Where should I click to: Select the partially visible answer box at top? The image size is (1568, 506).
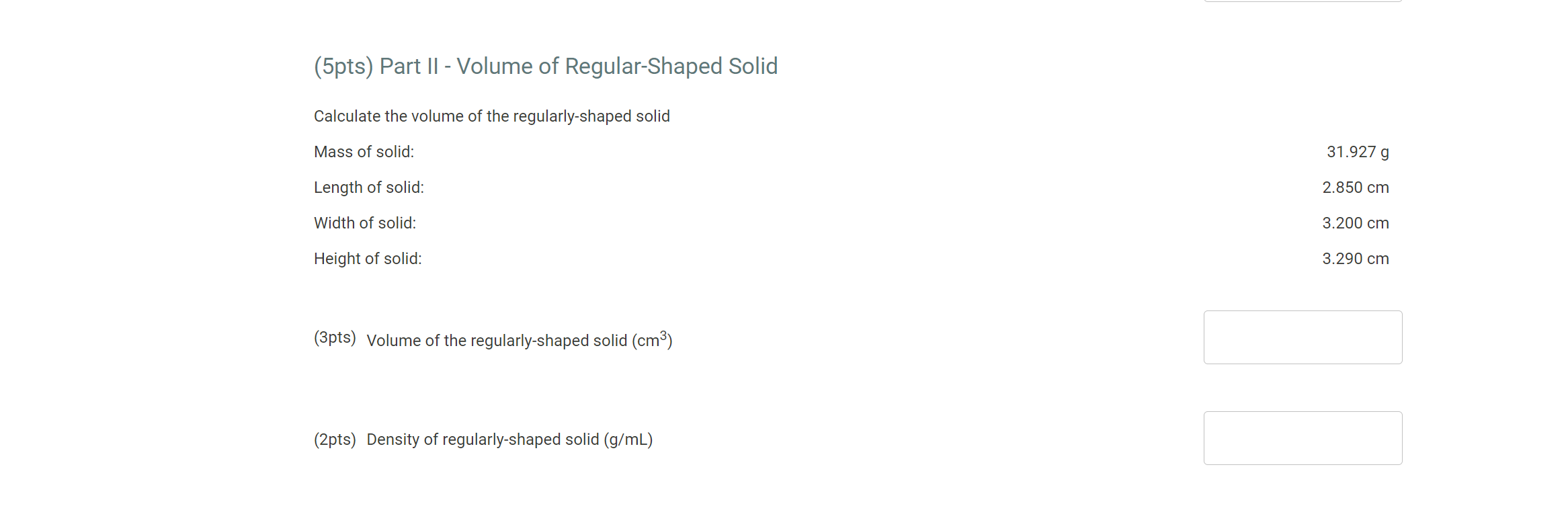click(x=1303, y=2)
